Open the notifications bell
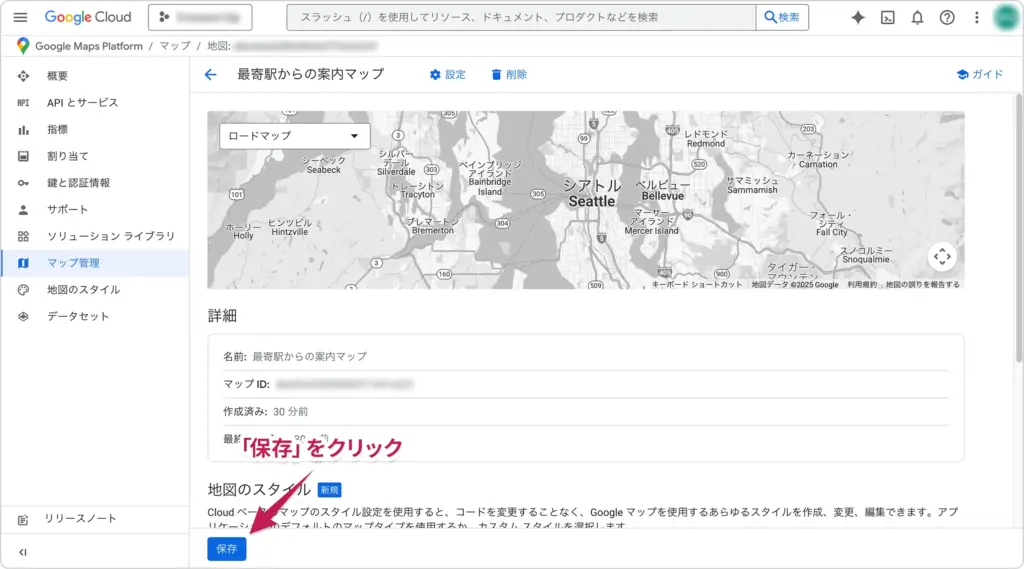 tap(917, 18)
